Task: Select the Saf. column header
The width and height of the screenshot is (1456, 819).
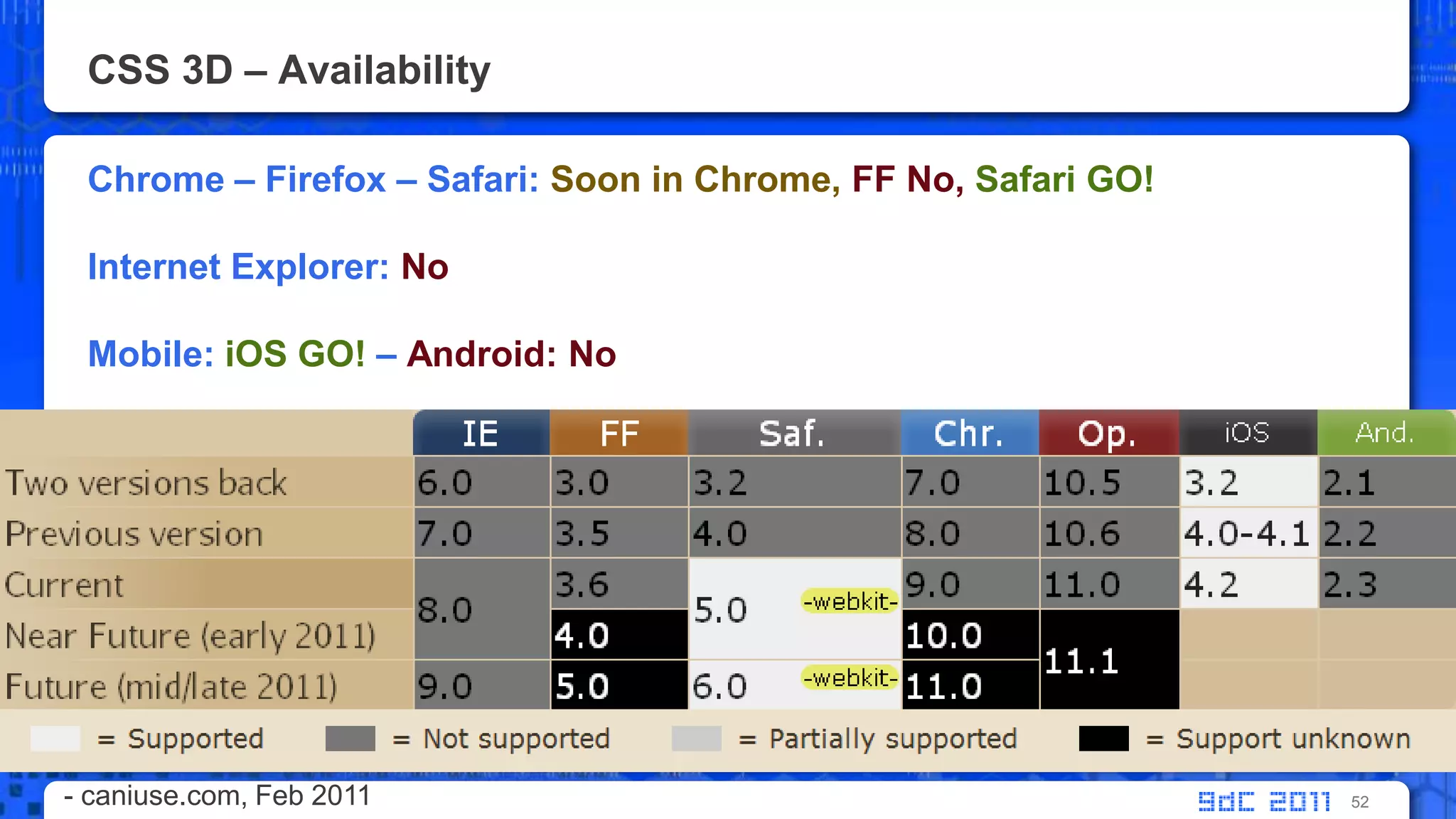Action: point(793,433)
